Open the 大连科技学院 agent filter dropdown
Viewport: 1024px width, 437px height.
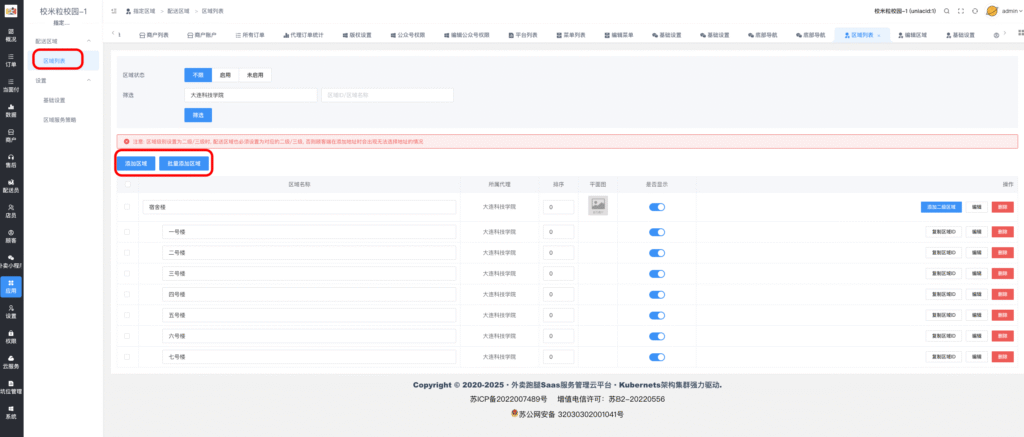251,95
